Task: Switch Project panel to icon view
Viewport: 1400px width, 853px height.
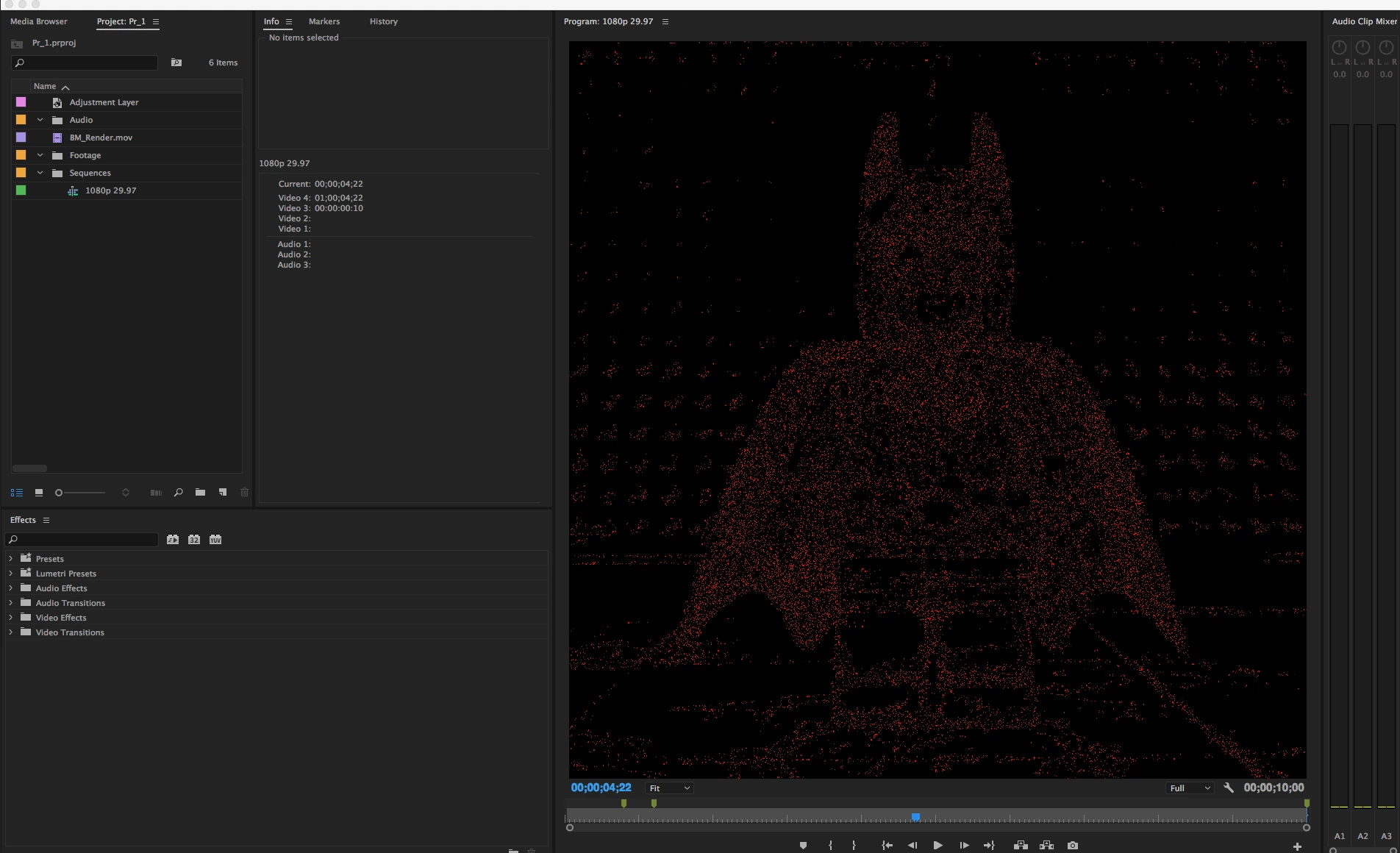Action: pos(39,493)
